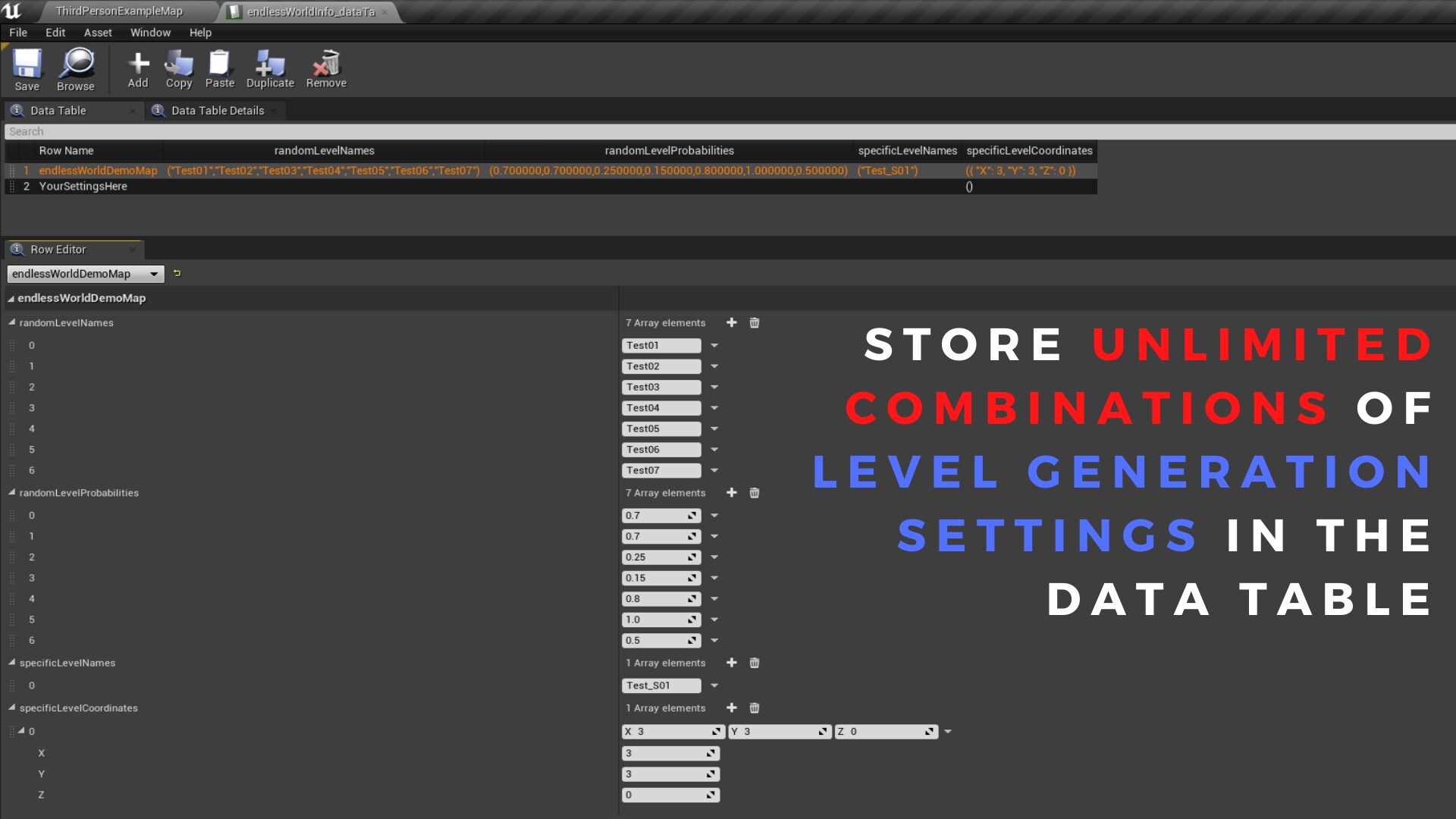1456x819 pixels.
Task: Collapse the randomLevelNames array section
Action: coord(12,322)
